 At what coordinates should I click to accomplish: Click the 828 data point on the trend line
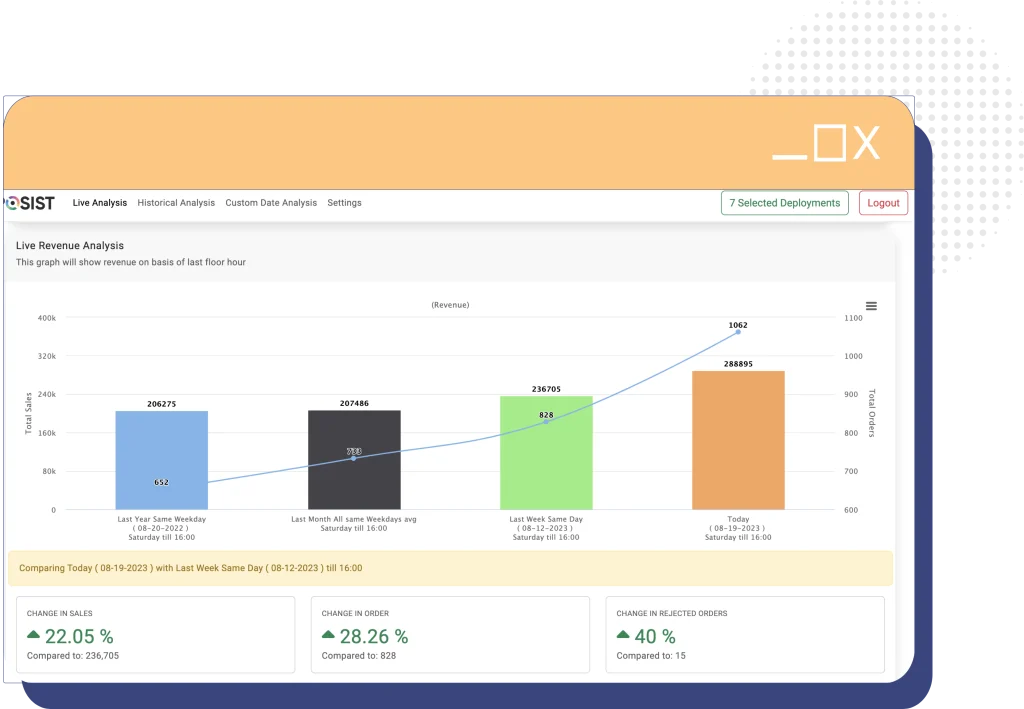pyautogui.click(x=546, y=421)
